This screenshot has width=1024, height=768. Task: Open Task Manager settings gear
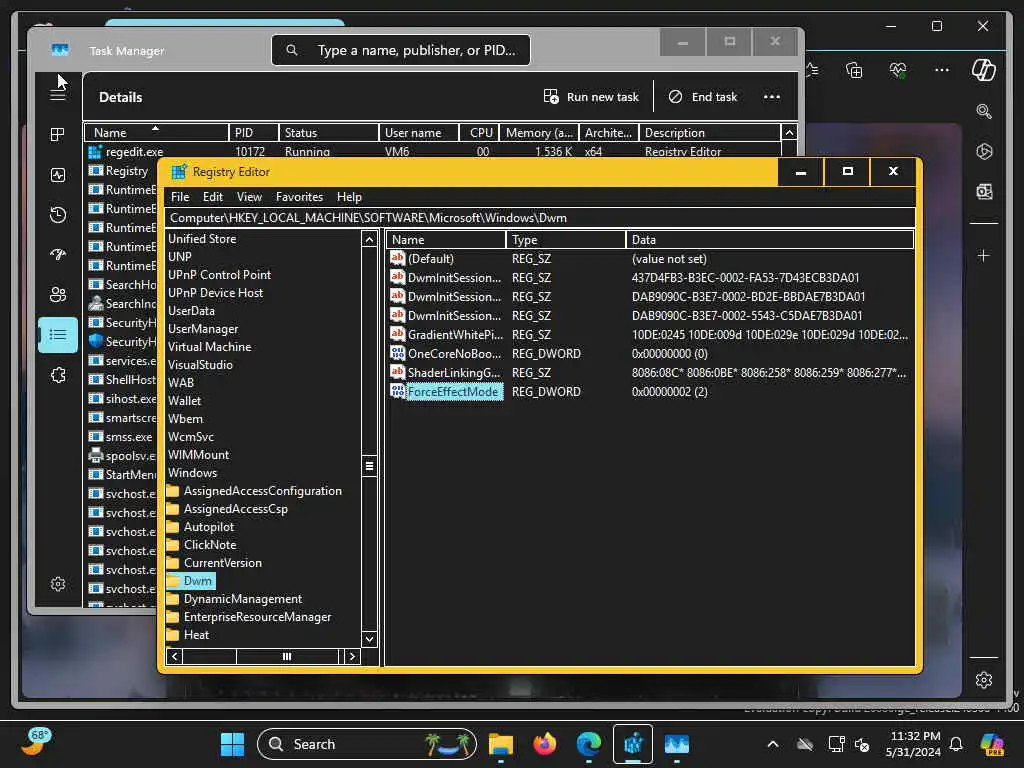pos(57,584)
